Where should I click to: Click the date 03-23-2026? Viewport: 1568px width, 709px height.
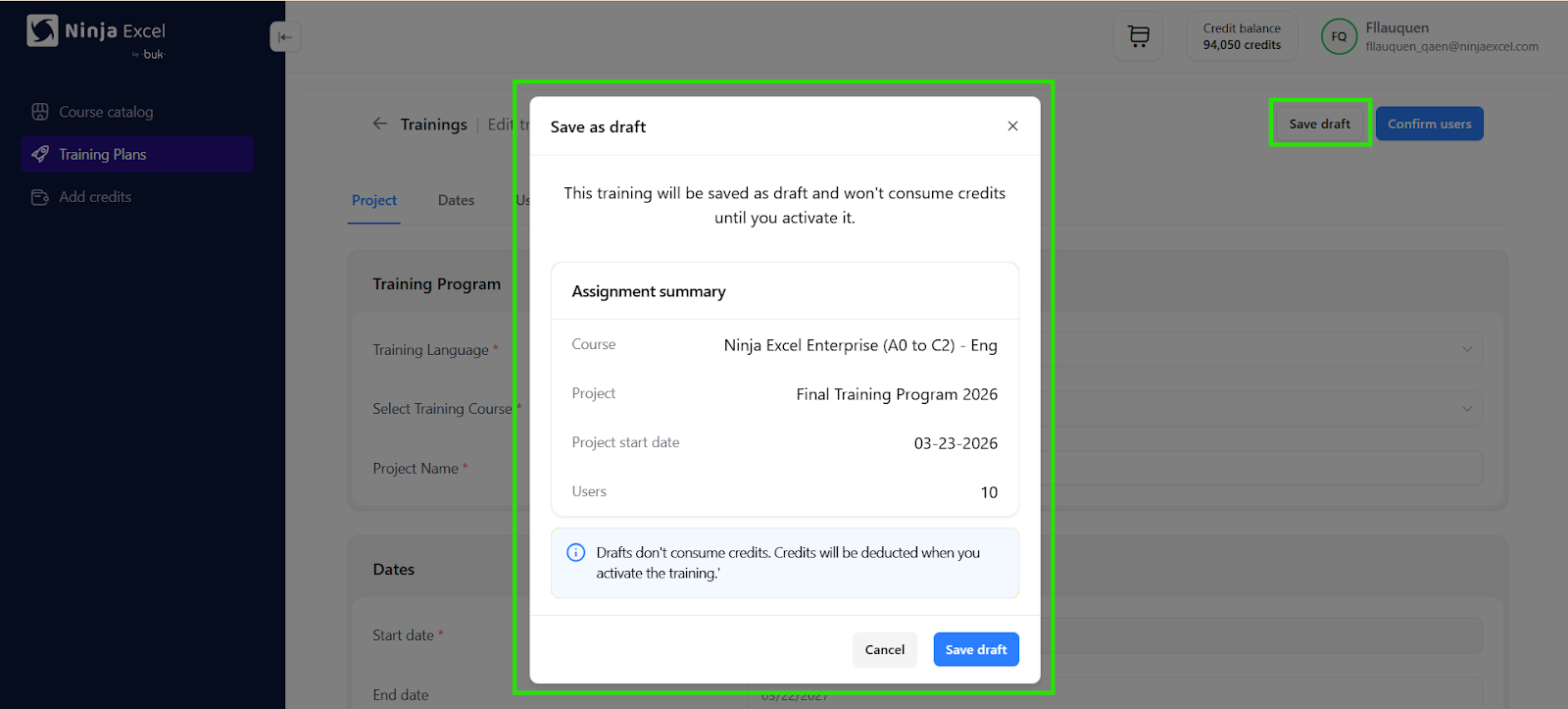click(955, 443)
